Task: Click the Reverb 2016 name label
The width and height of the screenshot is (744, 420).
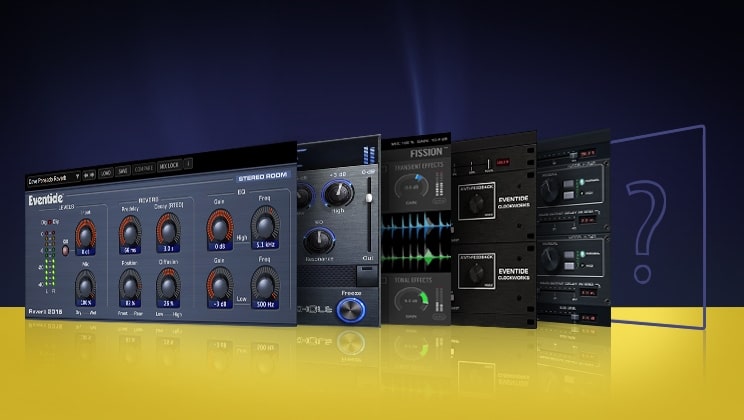Action: (45, 312)
